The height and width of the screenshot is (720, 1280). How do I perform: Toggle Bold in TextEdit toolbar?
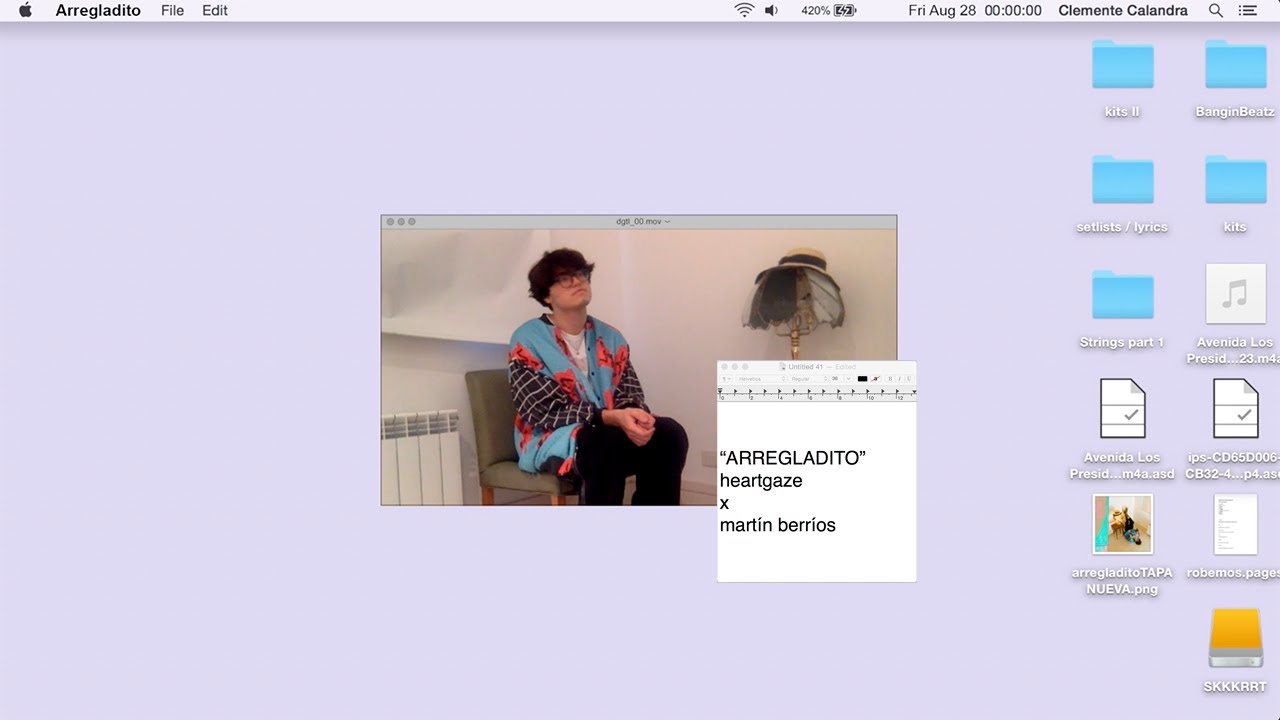890,379
